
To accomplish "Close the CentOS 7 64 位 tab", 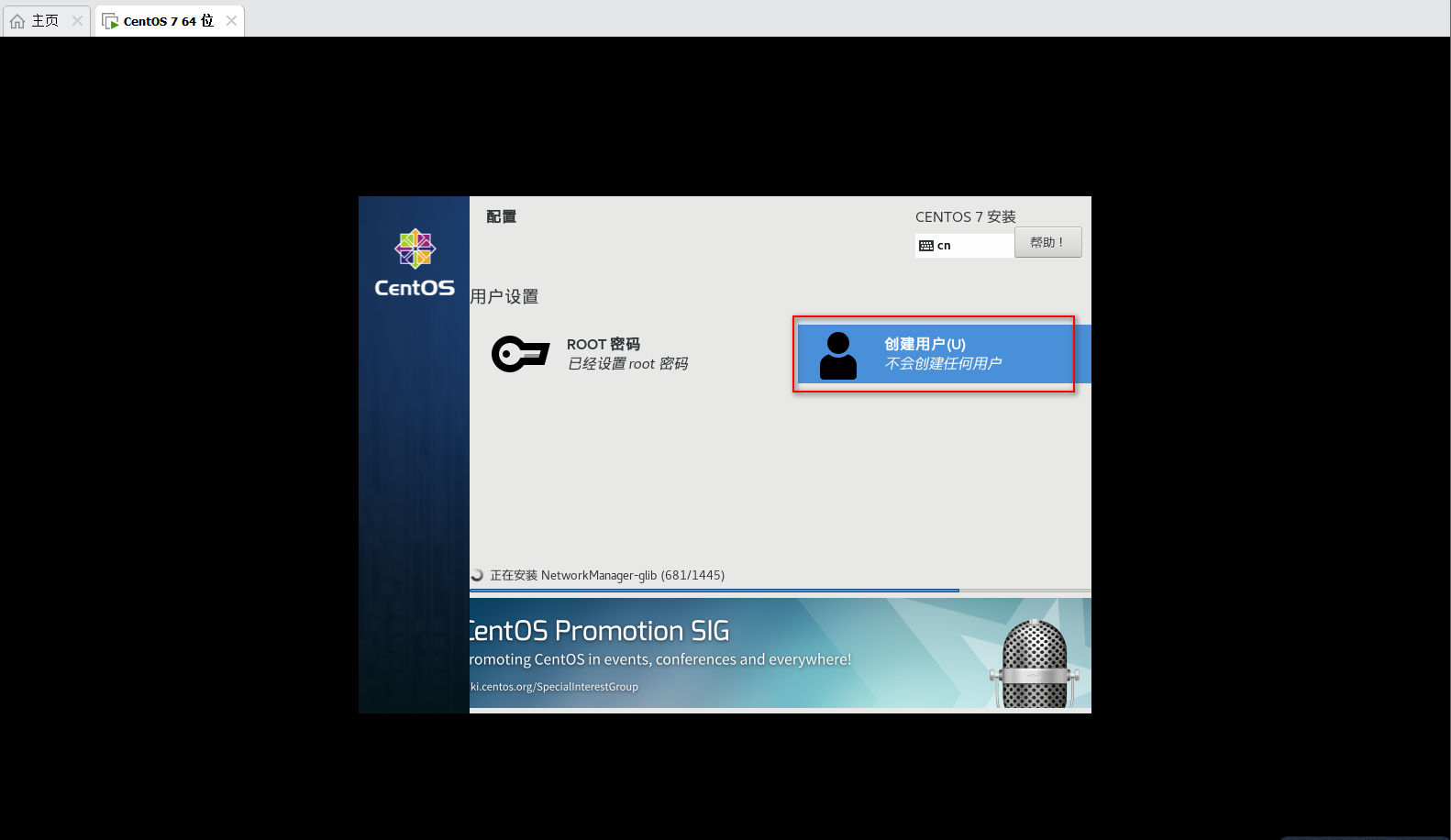I will [x=231, y=20].
